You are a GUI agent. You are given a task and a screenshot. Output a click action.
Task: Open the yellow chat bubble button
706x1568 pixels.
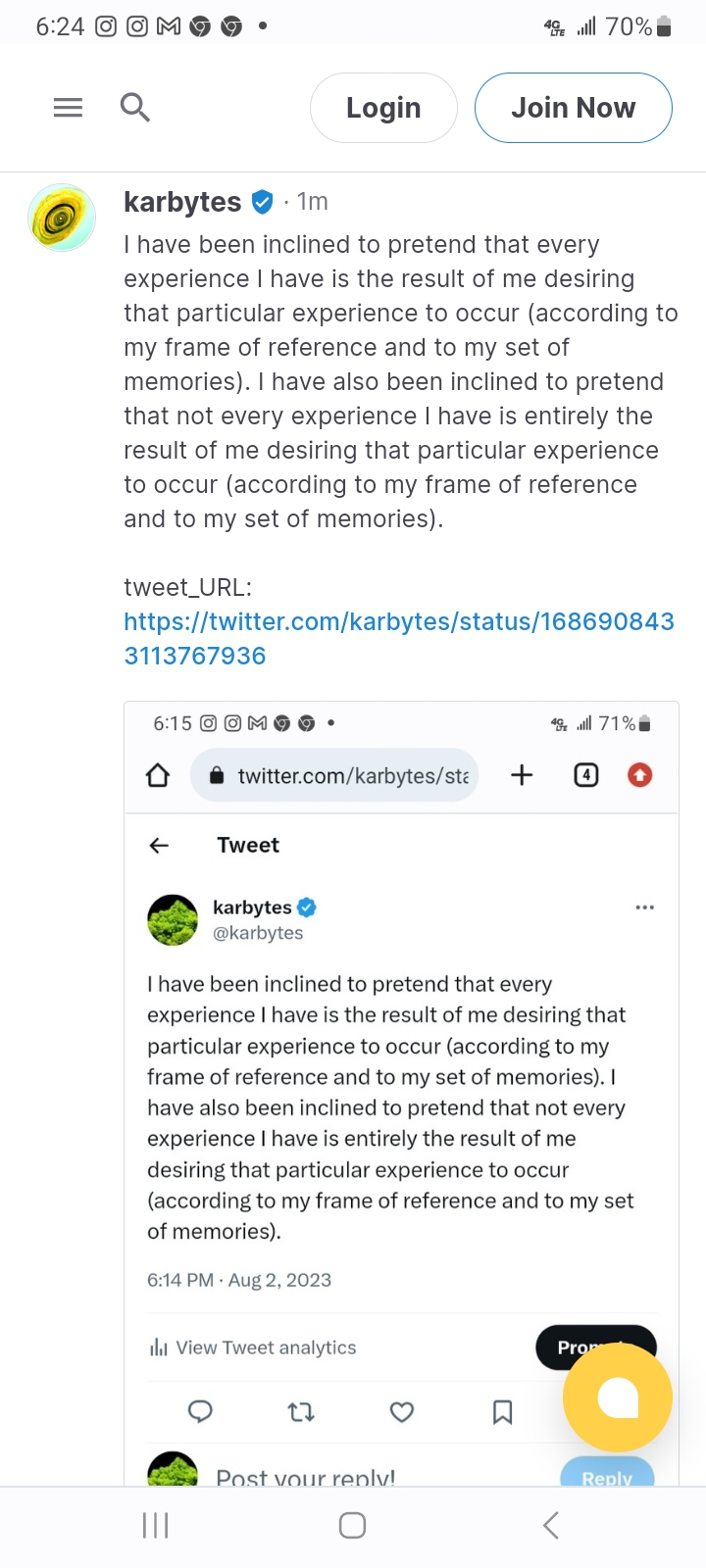(617, 1396)
